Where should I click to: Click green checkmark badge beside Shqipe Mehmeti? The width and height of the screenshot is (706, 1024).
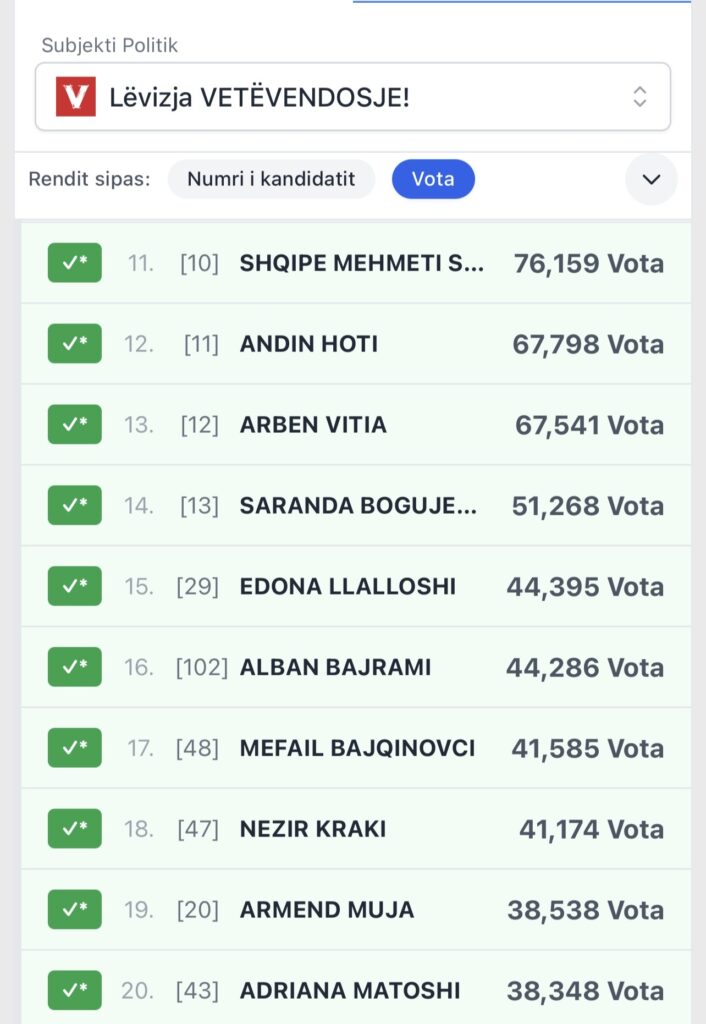click(75, 263)
